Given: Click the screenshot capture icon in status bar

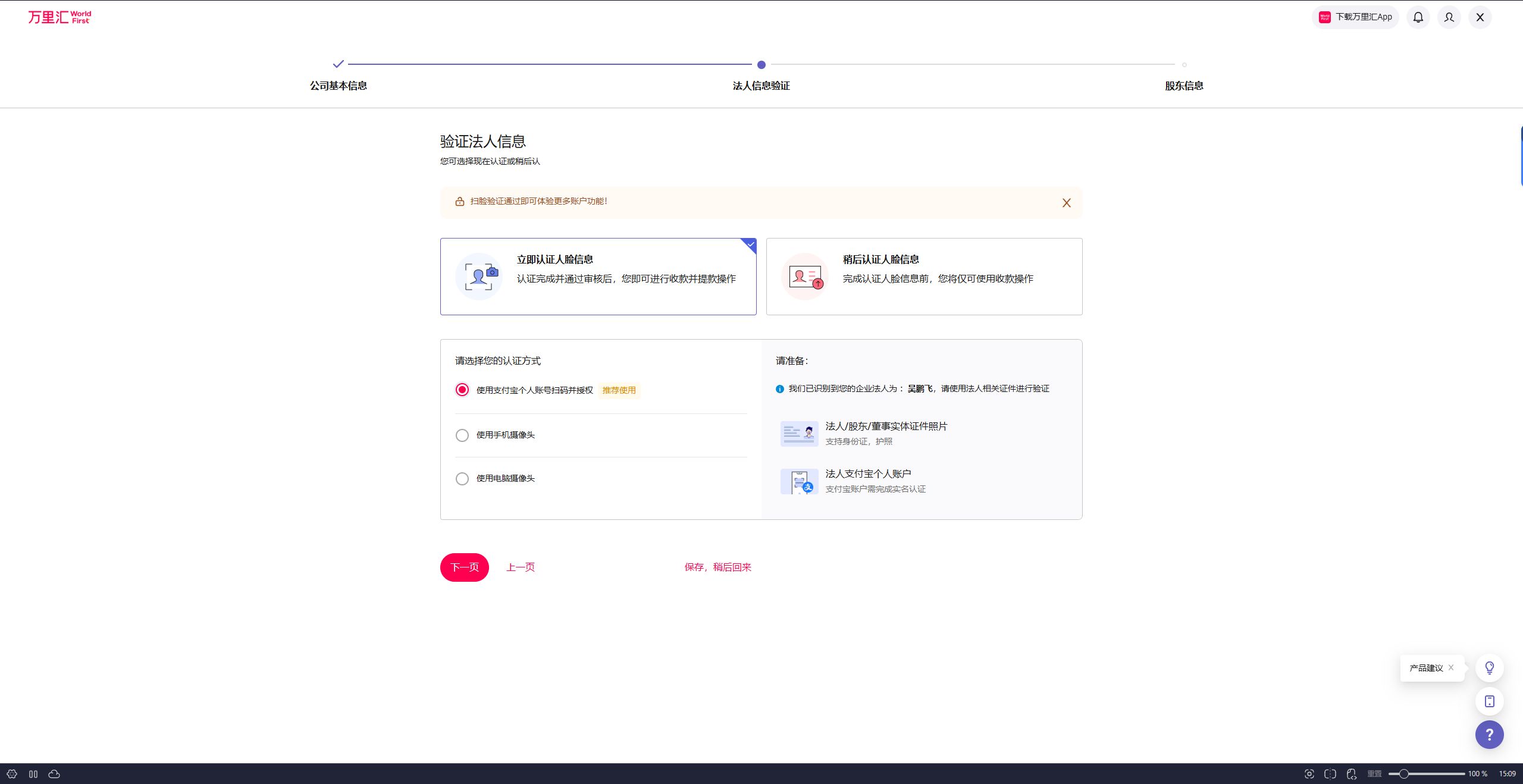Looking at the screenshot, I should coord(1309,774).
